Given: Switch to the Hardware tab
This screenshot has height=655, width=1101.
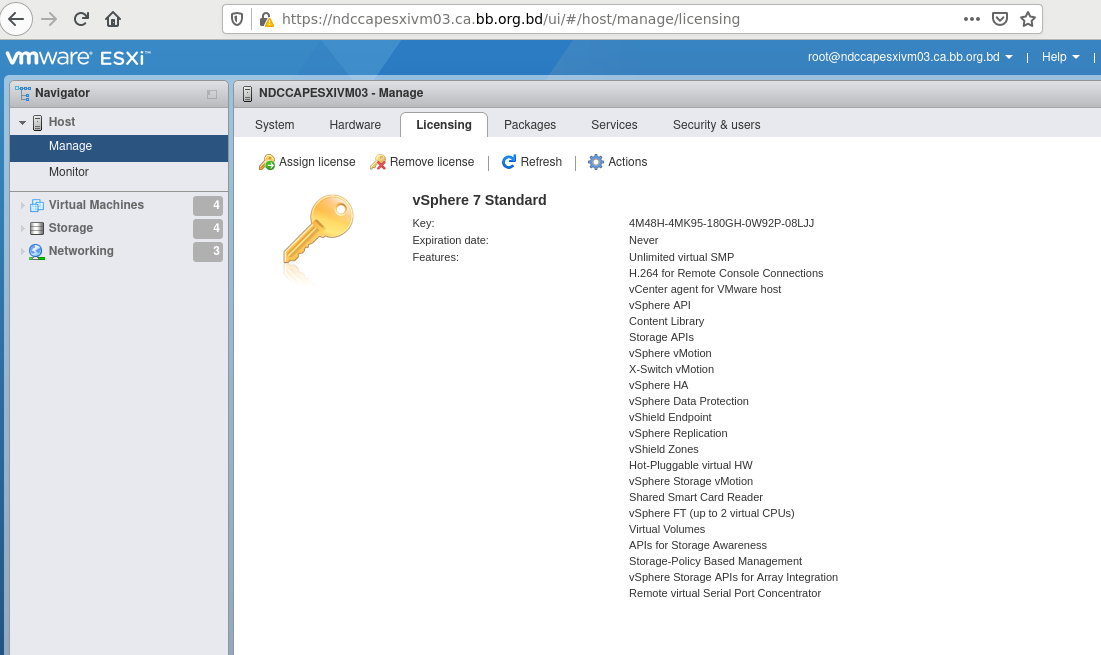Looking at the screenshot, I should 355,124.
